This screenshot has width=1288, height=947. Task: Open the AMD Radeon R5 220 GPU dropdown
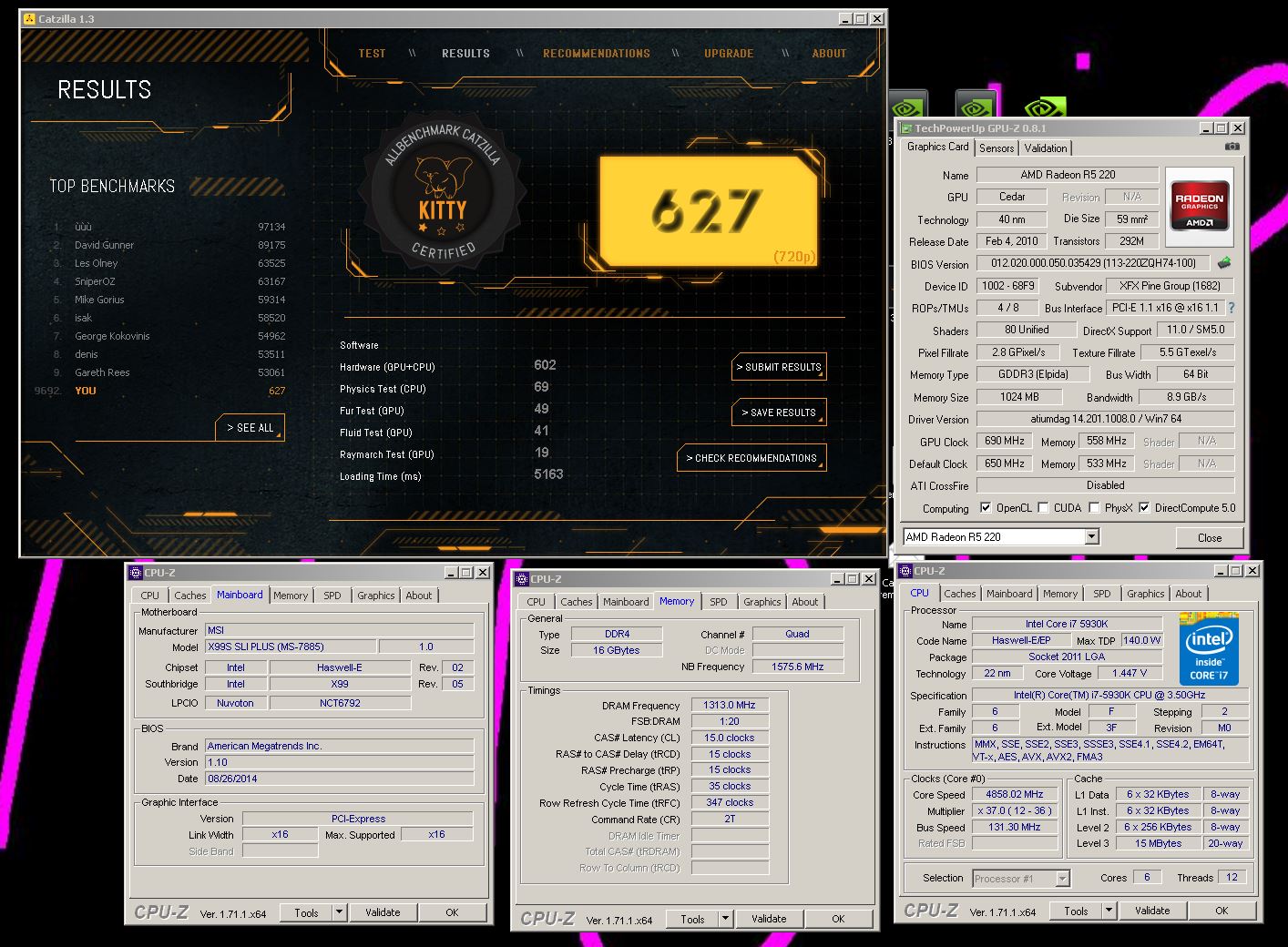point(1091,536)
